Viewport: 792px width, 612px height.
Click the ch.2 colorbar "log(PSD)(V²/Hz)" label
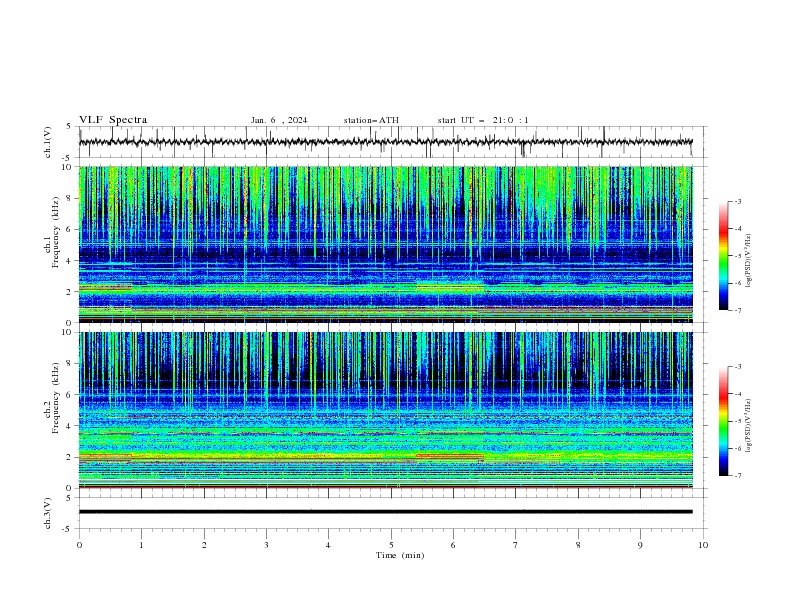click(748, 426)
